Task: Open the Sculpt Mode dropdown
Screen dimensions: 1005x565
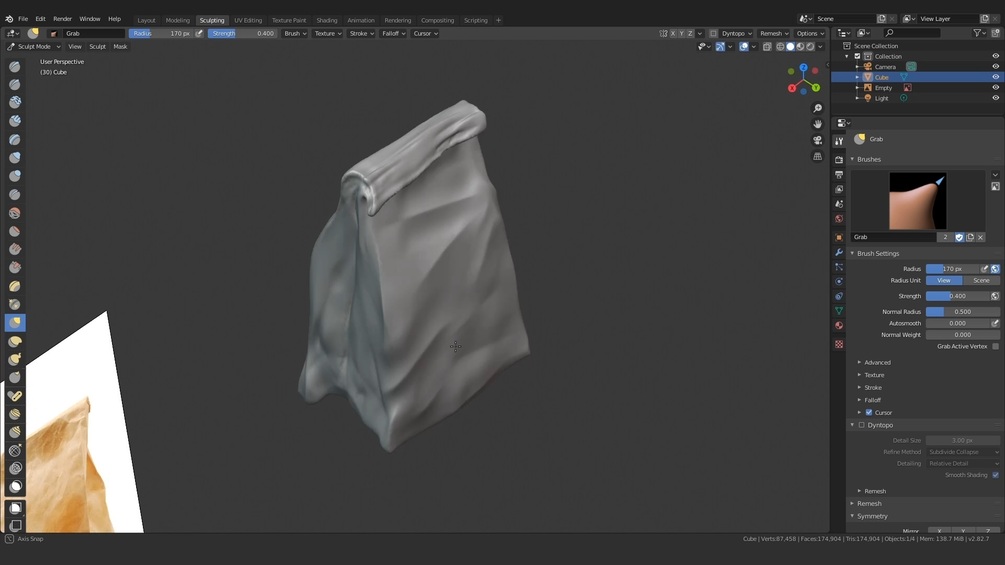Action: [33, 47]
